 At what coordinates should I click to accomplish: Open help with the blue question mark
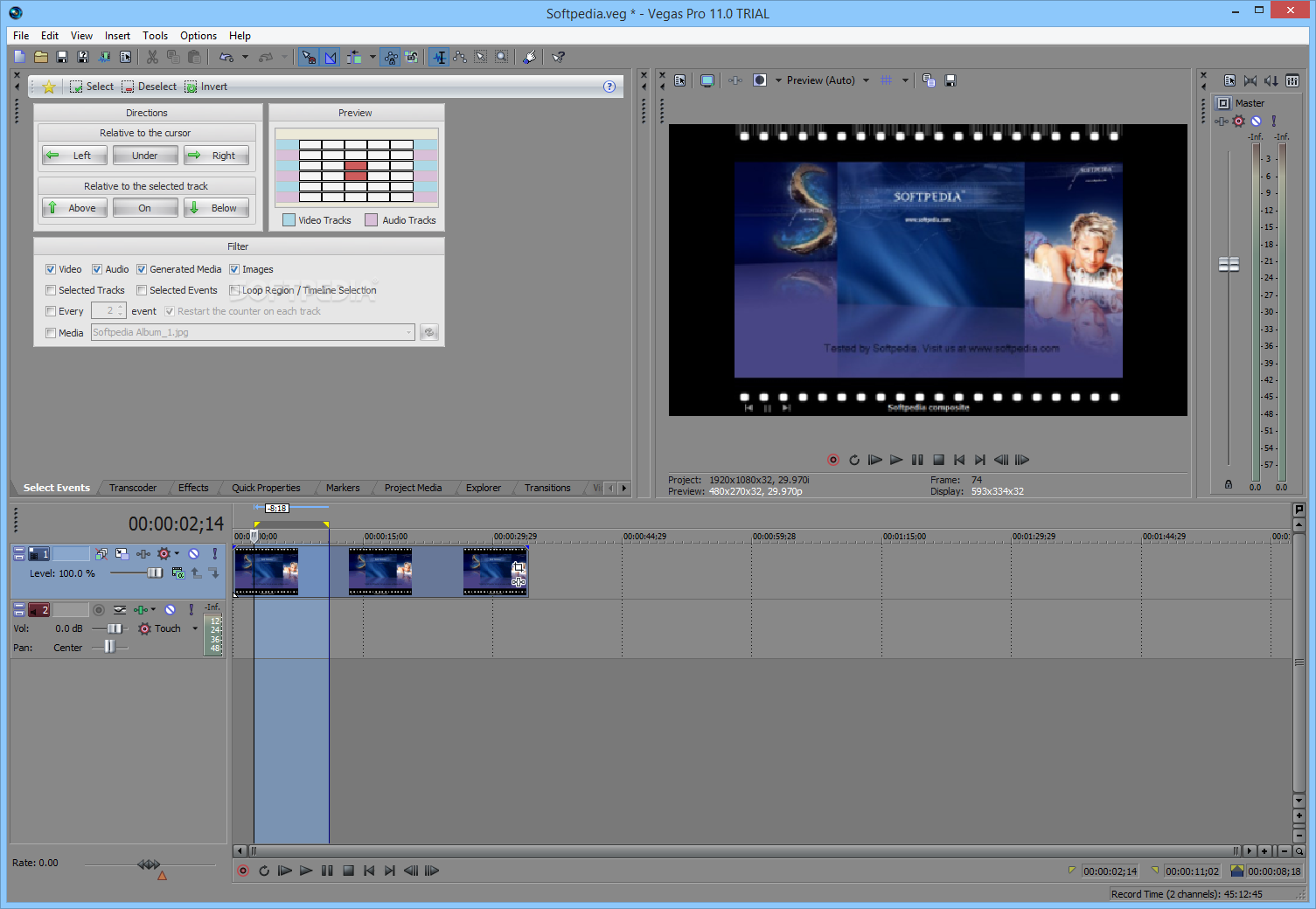609,87
